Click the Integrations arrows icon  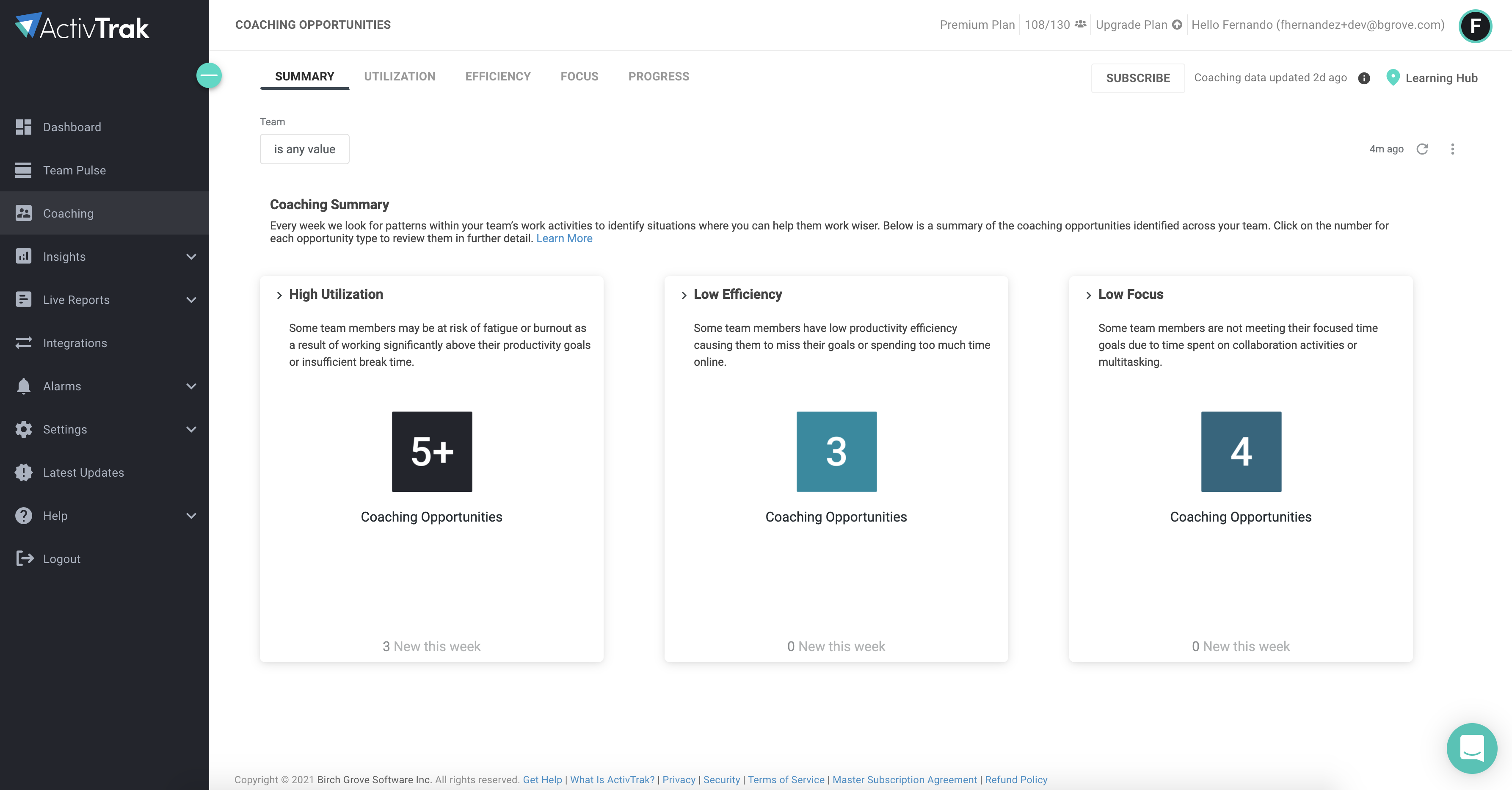pos(23,343)
